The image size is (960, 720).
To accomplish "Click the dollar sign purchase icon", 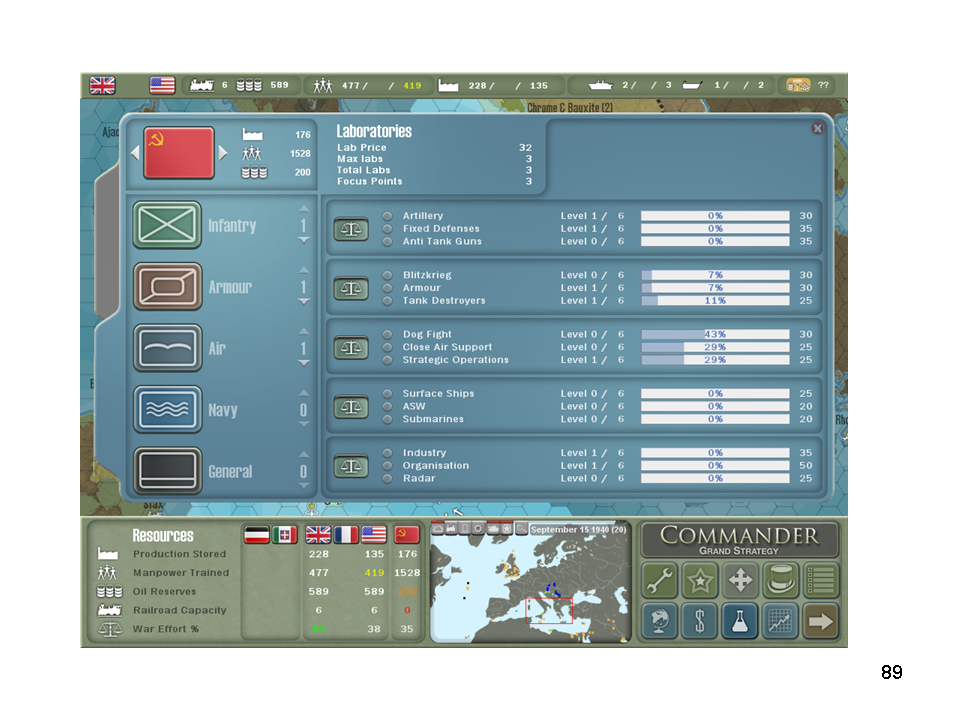I will pos(699,621).
